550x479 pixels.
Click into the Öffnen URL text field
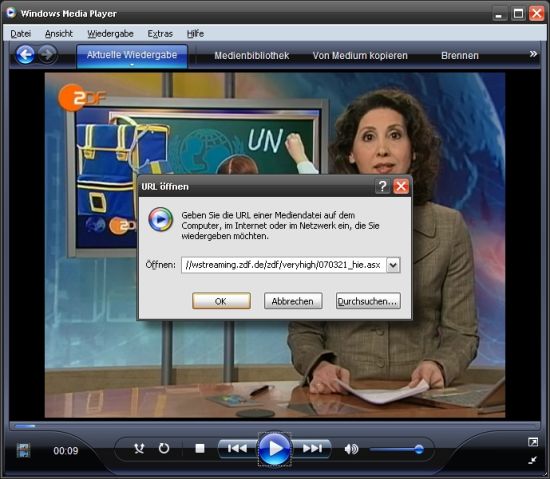tap(283, 265)
